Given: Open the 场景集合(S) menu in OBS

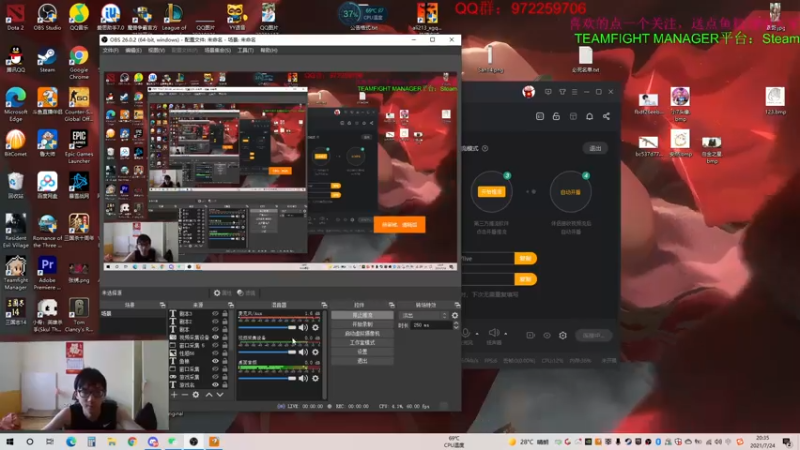Looking at the screenshot, I should (217, 51).
